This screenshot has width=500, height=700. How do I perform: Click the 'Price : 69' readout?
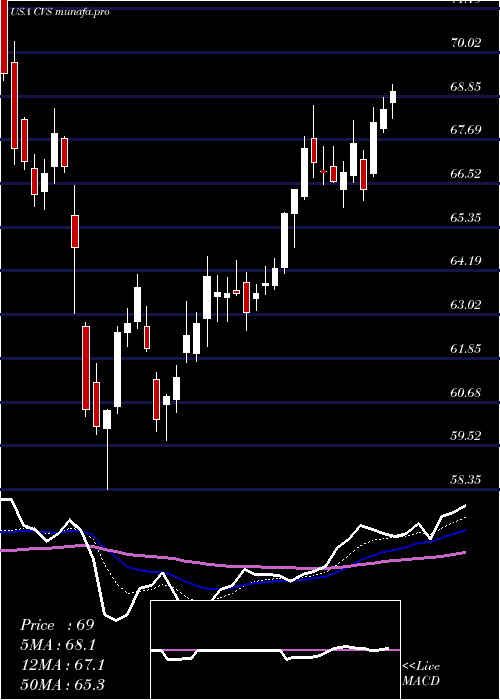(x=58, y=625)
